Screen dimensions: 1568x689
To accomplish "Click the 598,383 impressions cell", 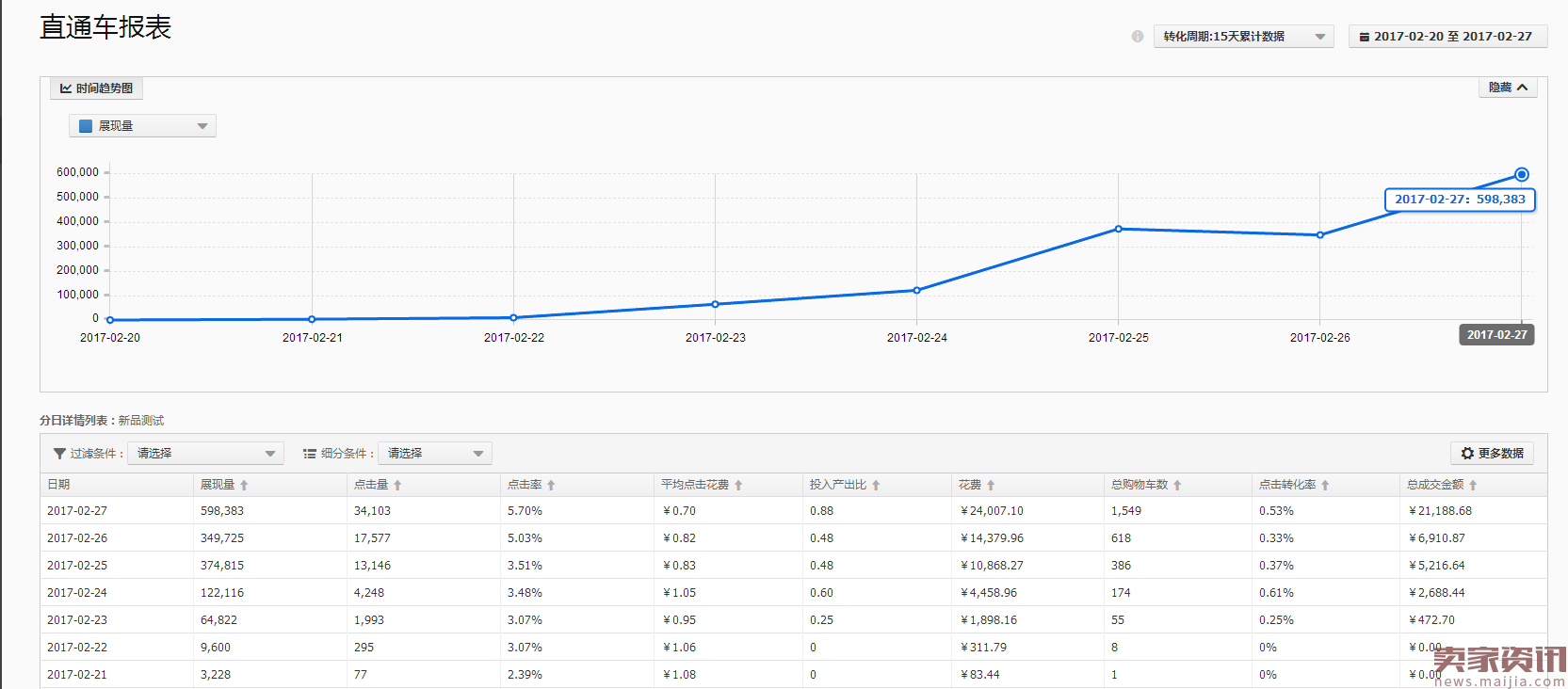I will (222, 511).
